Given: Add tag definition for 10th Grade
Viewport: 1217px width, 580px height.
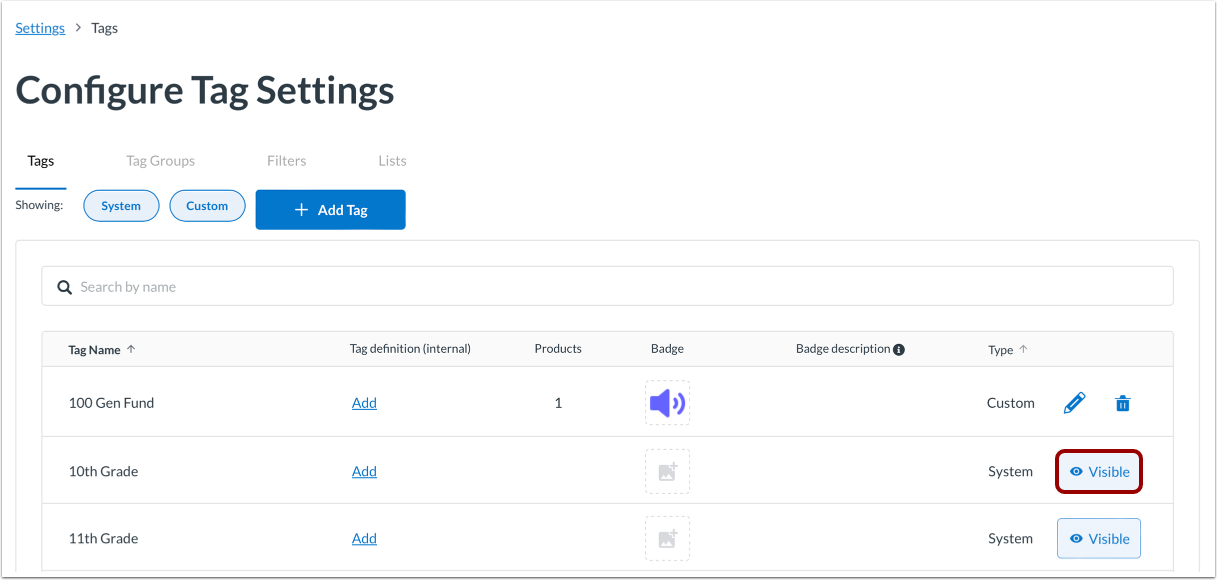Looking at the screenshot, I should pyautogui.click(x=364, y=471).
